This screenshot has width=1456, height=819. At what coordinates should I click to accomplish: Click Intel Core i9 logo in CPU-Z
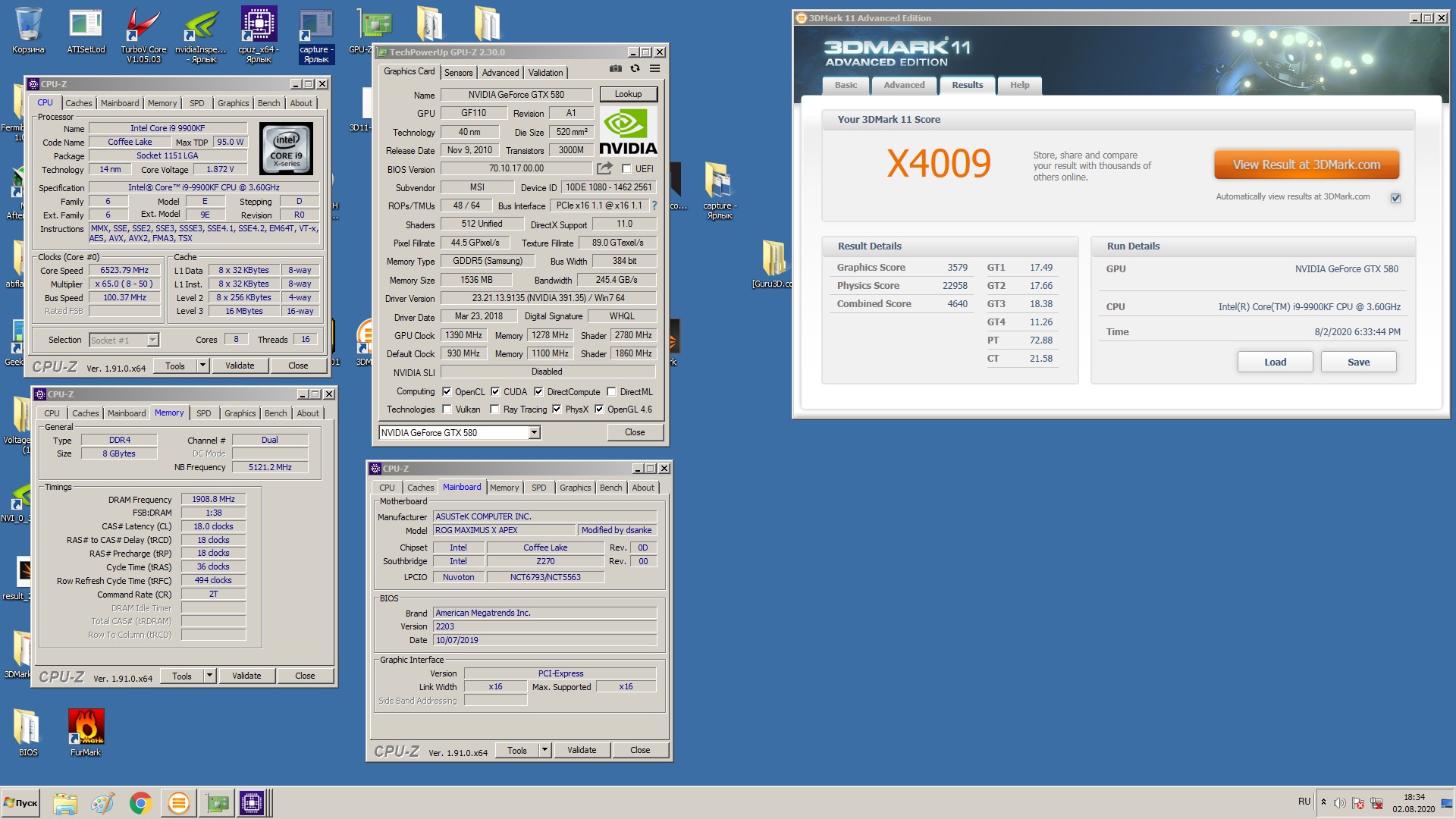click(287, 149)
